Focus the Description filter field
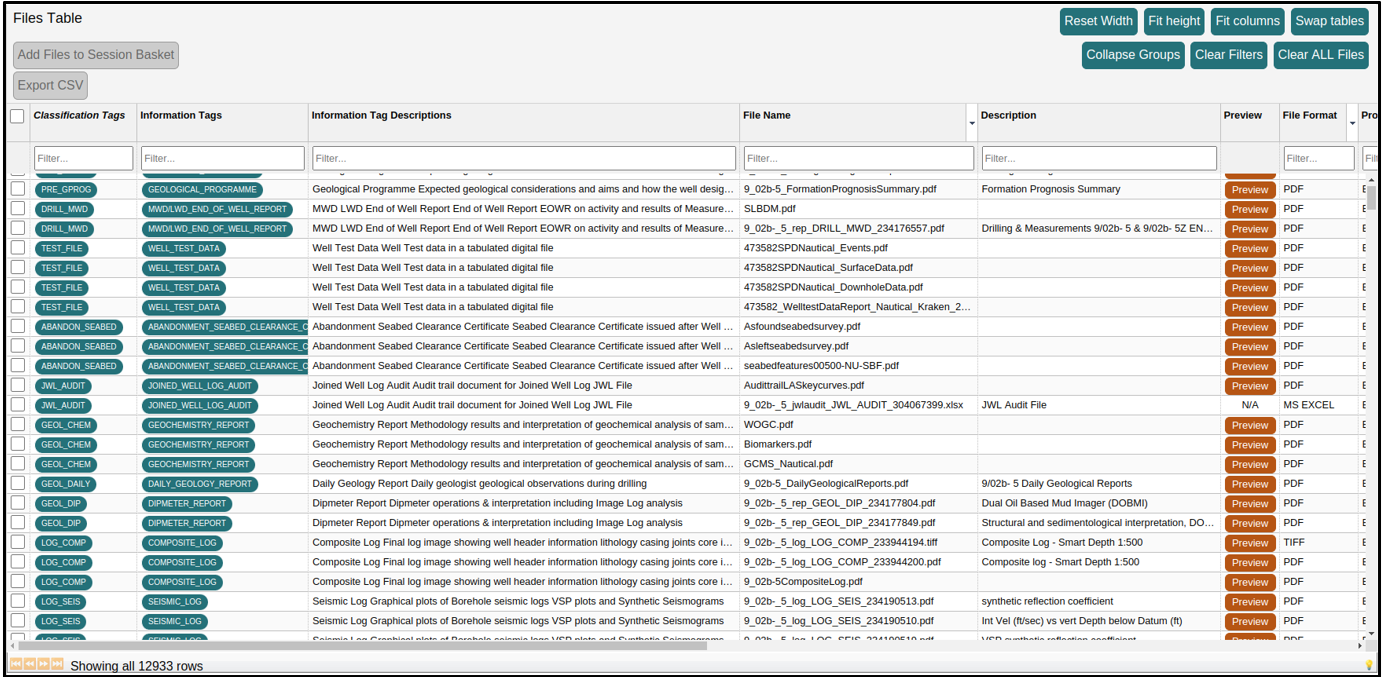1382x677 pixels. [1099, 158]
